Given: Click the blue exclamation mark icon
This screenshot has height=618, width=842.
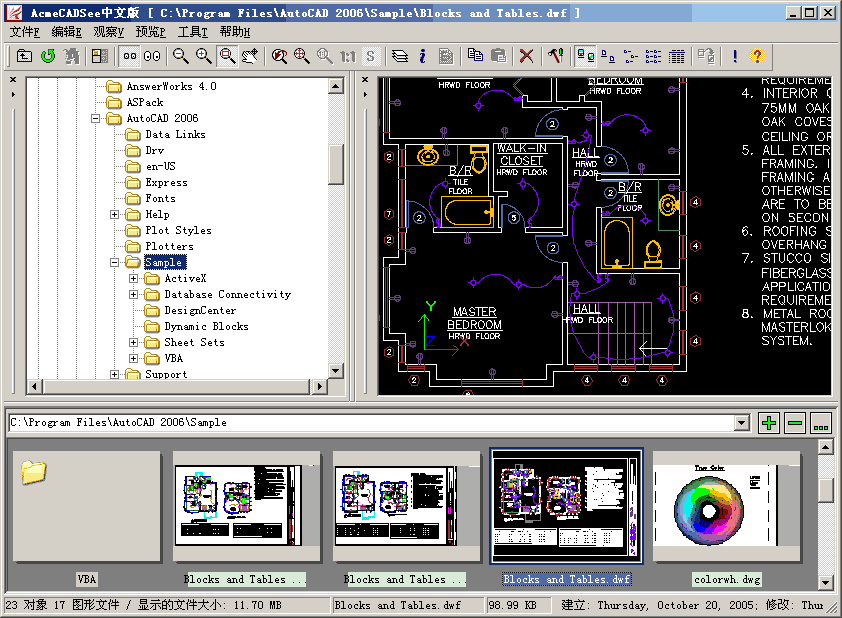Looking at the screenshot, I should [x=735, y=56].
